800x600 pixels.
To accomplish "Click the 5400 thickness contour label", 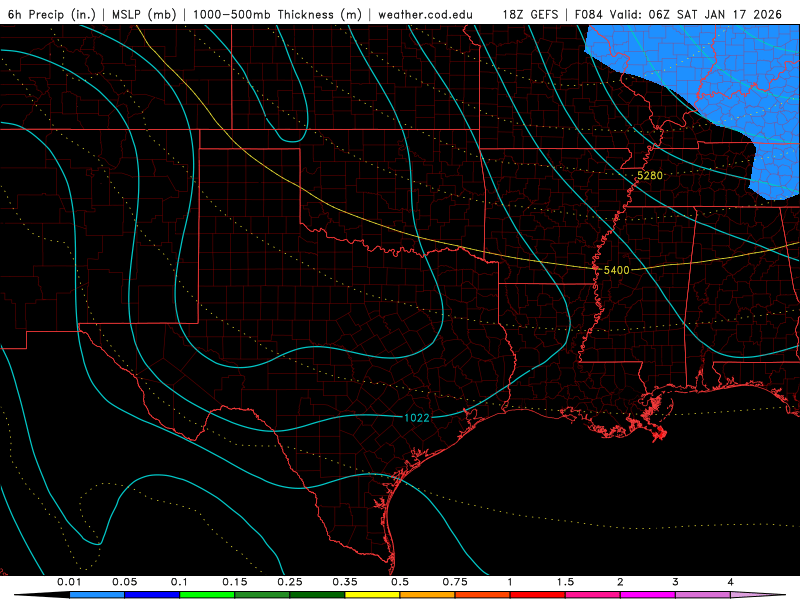I will [616, 270].
